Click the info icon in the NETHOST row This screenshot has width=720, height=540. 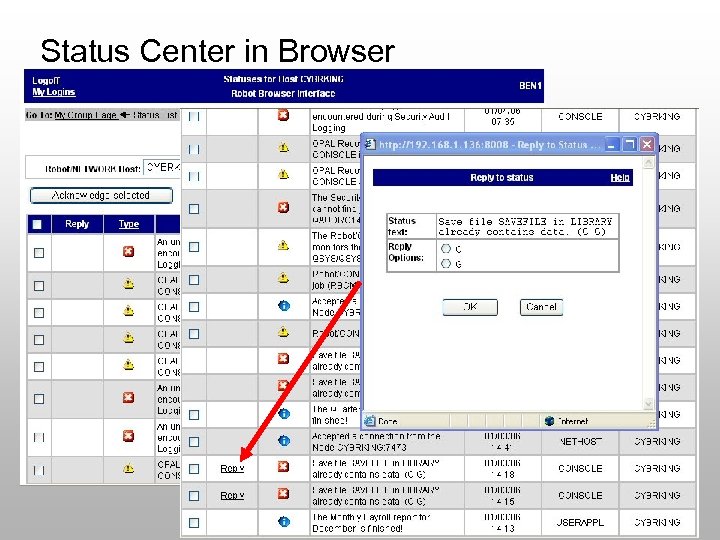pos(284,441)
